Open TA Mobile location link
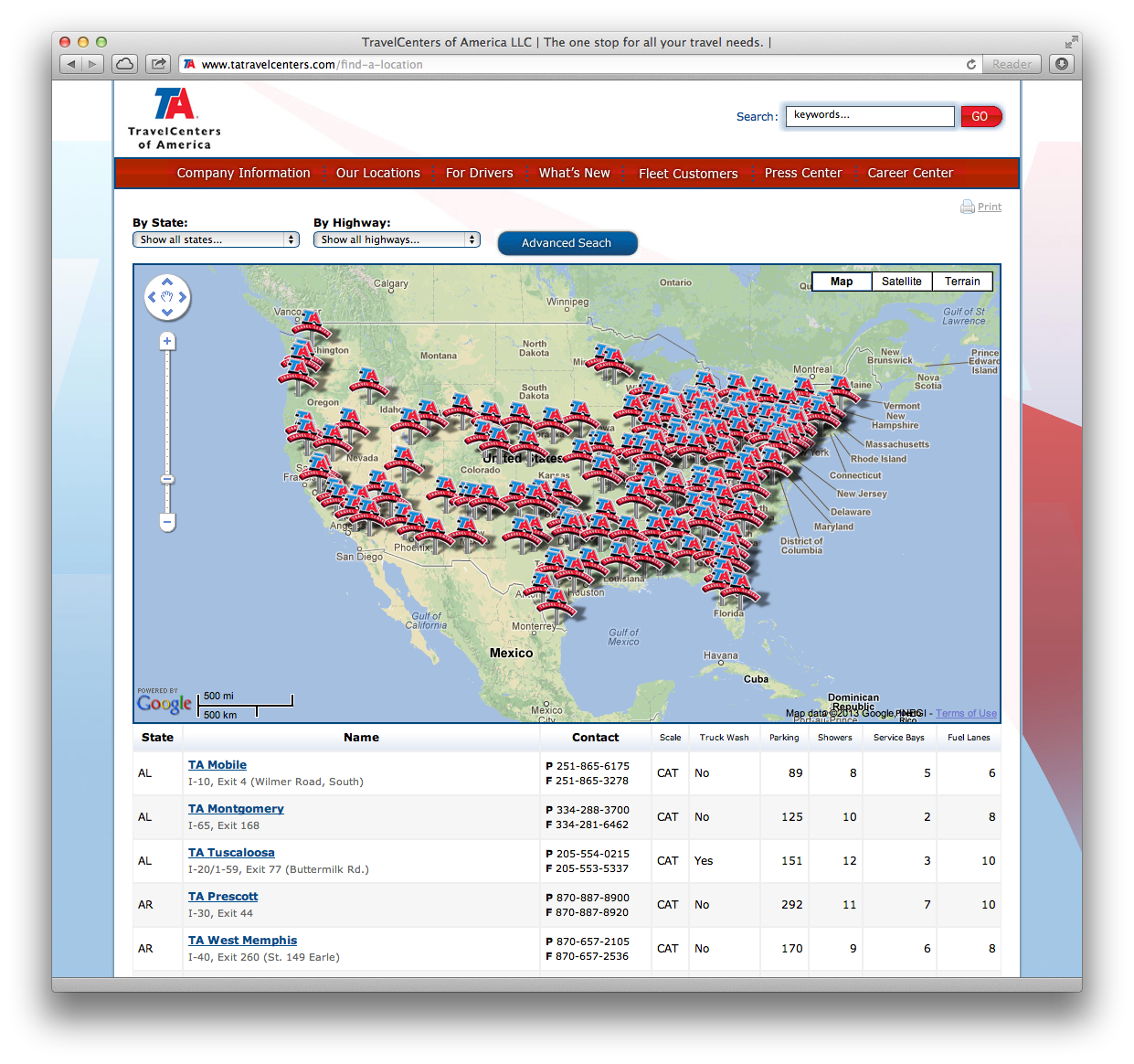Screen dimensions: 1134x1064 (217, 765)
